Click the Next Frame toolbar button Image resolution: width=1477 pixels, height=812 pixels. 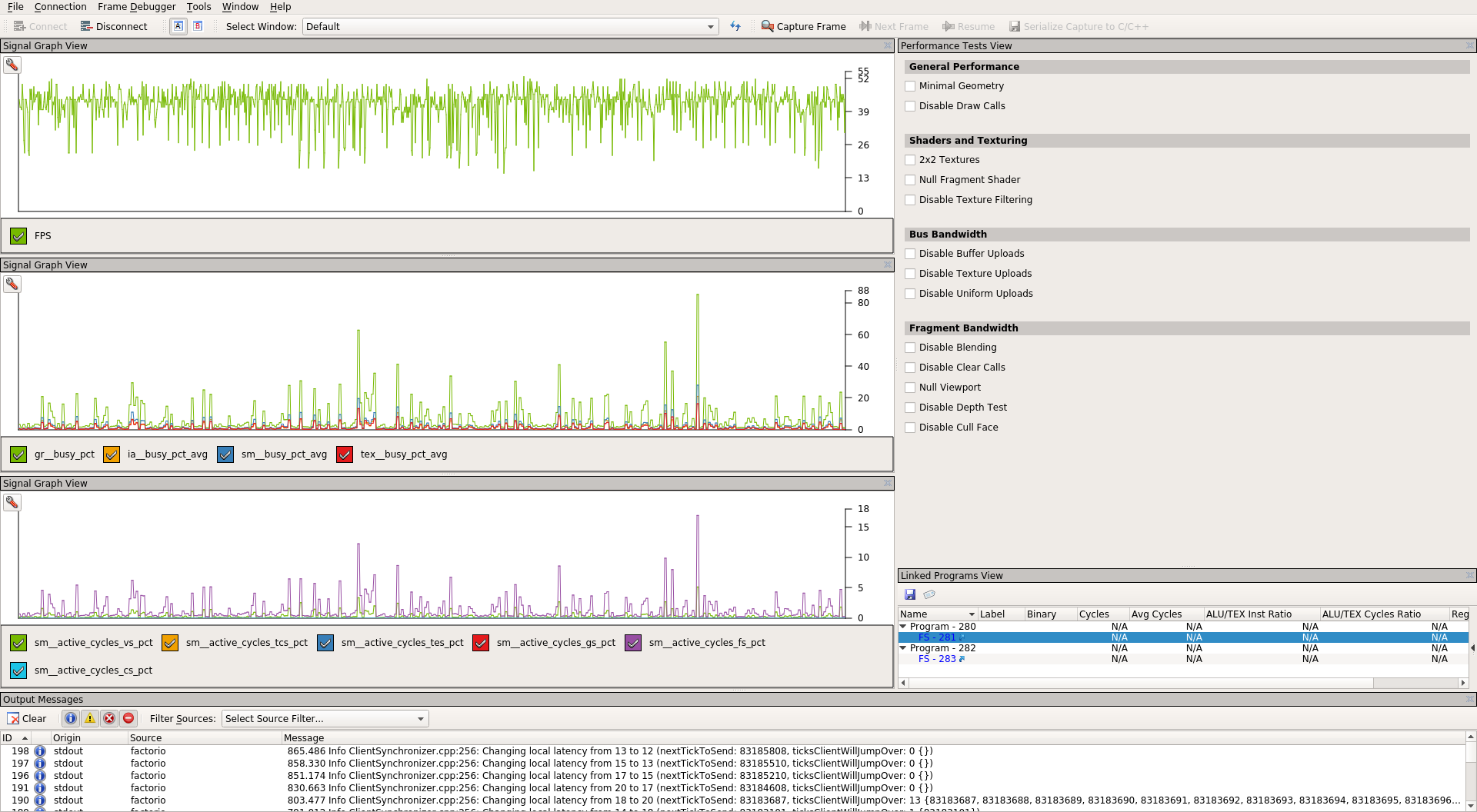click(894, 26)
